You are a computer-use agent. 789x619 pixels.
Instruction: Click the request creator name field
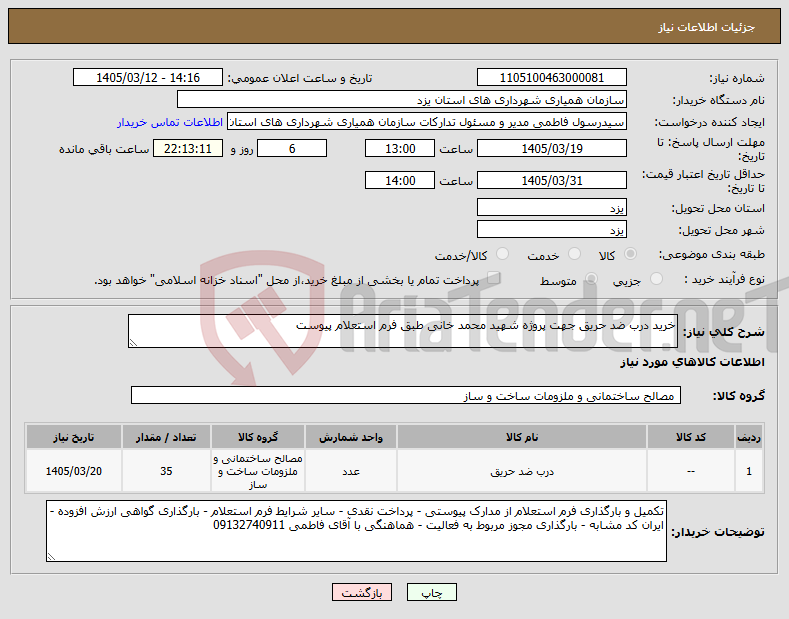(427, 122)
